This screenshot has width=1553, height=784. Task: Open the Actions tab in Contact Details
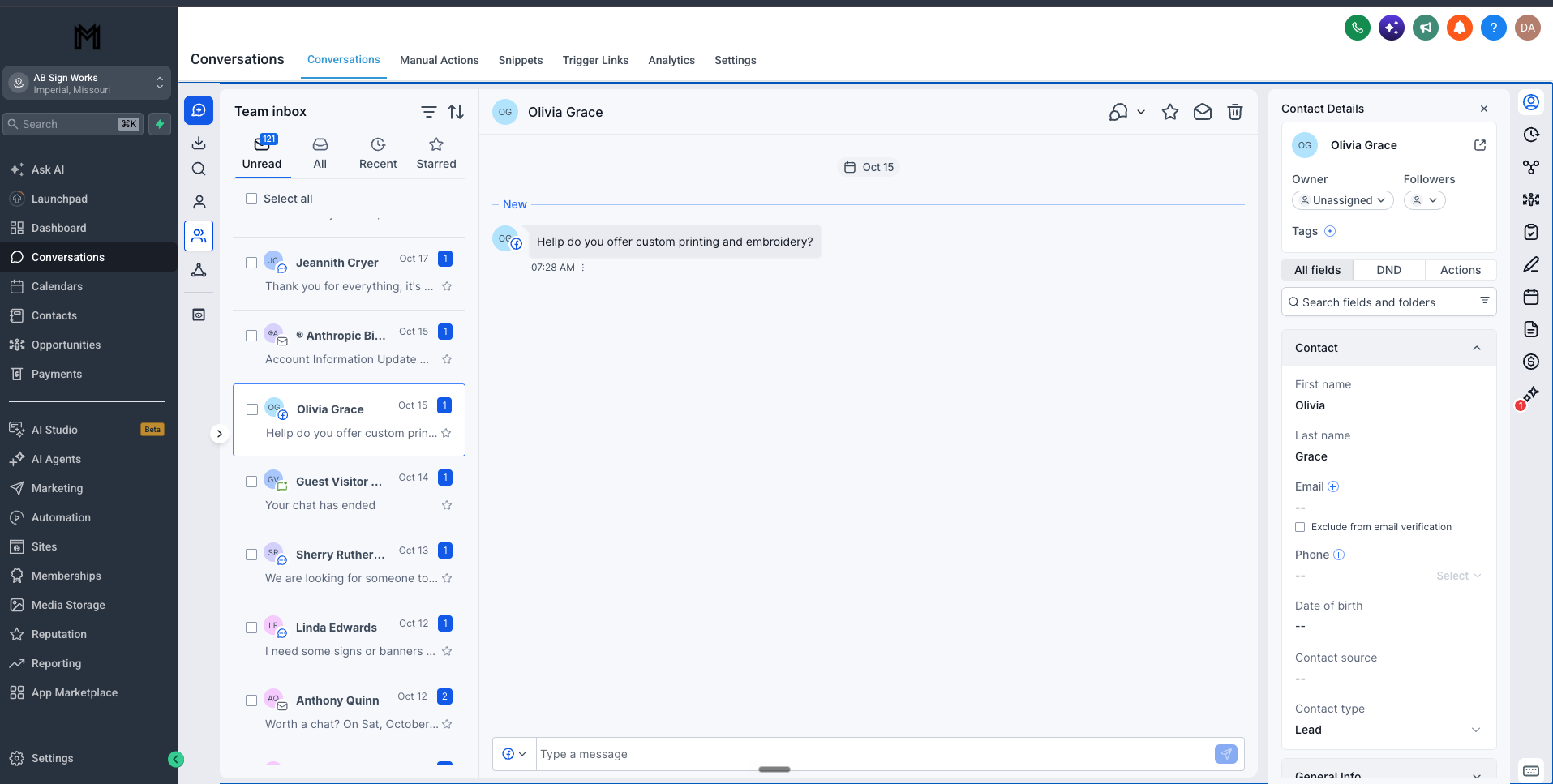pos(1461,270)
